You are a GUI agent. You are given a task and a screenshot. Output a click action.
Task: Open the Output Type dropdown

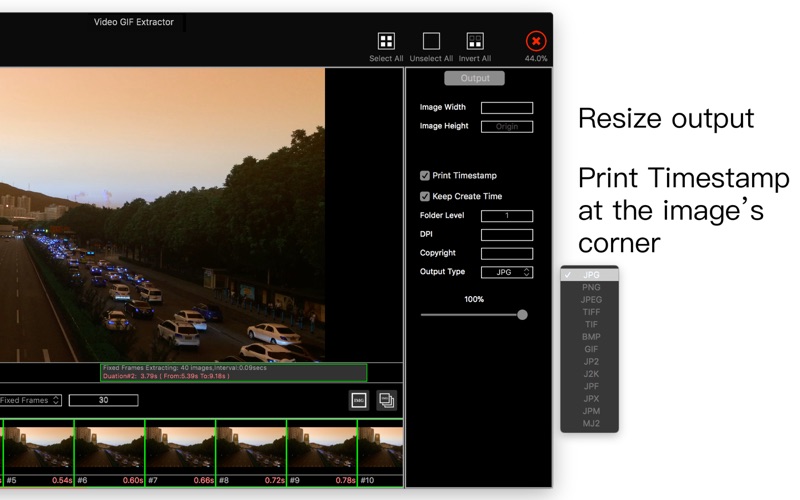pos(507,272)
